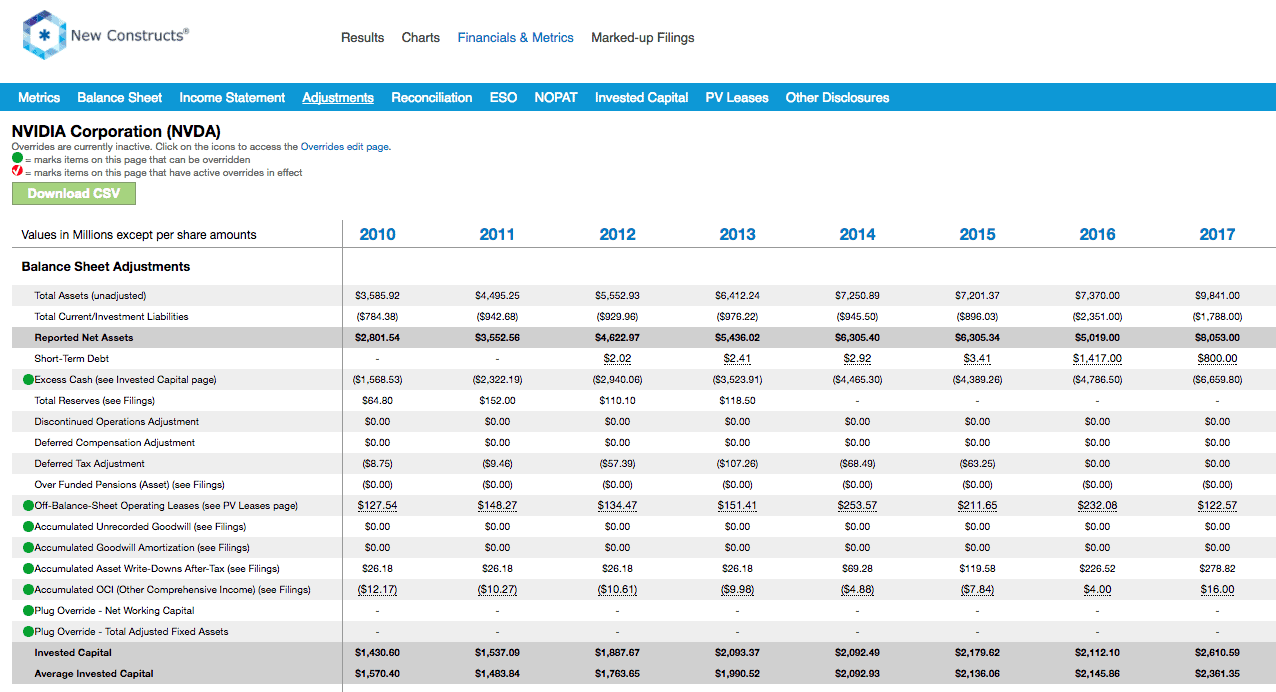Select 2017 Reported Net Assets value $8,053.00
1276x692 pixels.
[1217, 338]
